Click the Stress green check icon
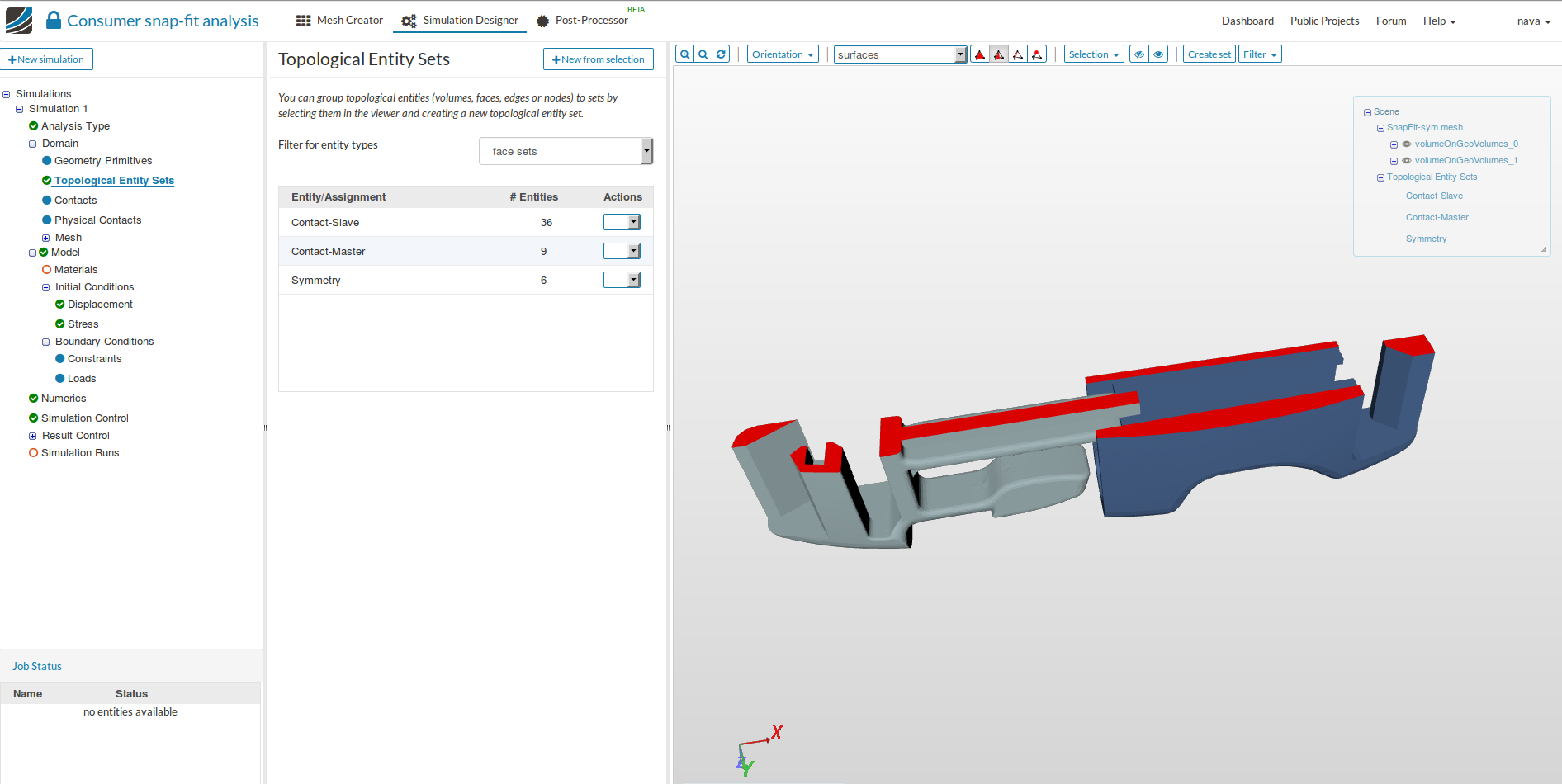The width and height of the screenshot is (1562, 784). coord(60,324)
